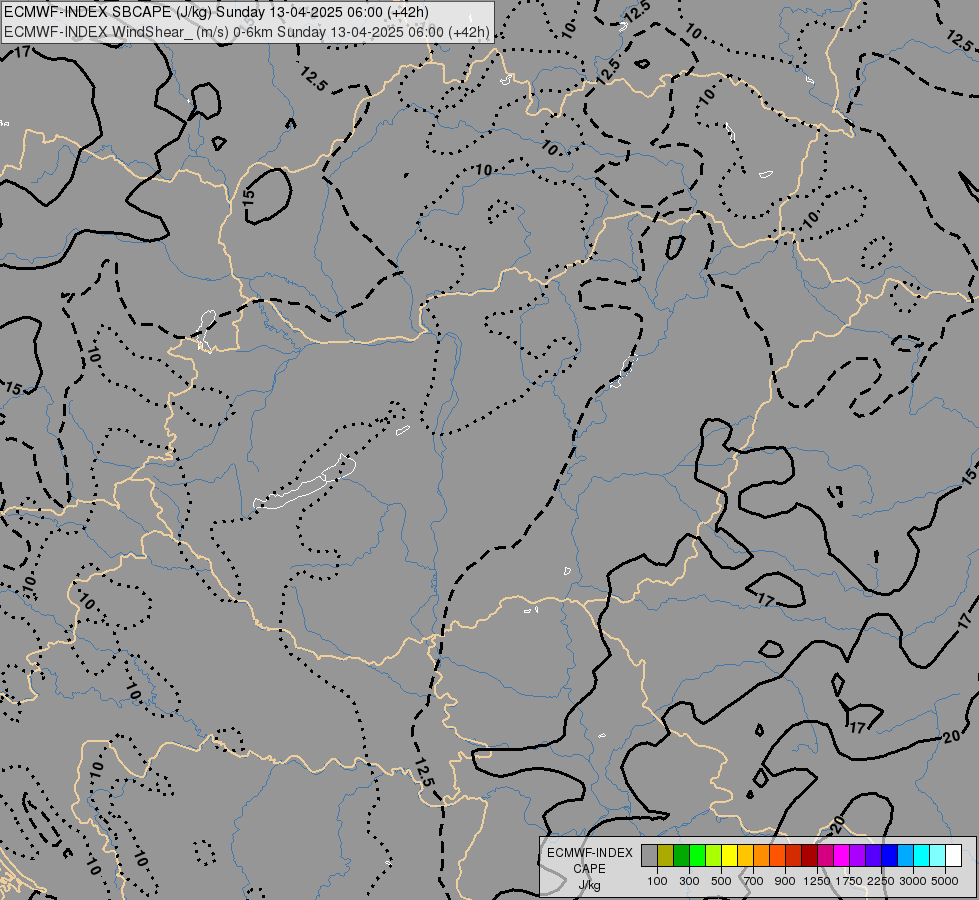
Task: Click the violet swatch left of 2250
Action: click(873, 856)
